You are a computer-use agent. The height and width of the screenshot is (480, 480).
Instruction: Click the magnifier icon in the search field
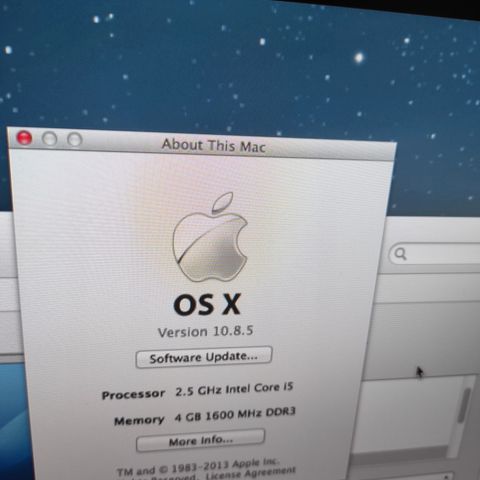click(x=400, y=254)
